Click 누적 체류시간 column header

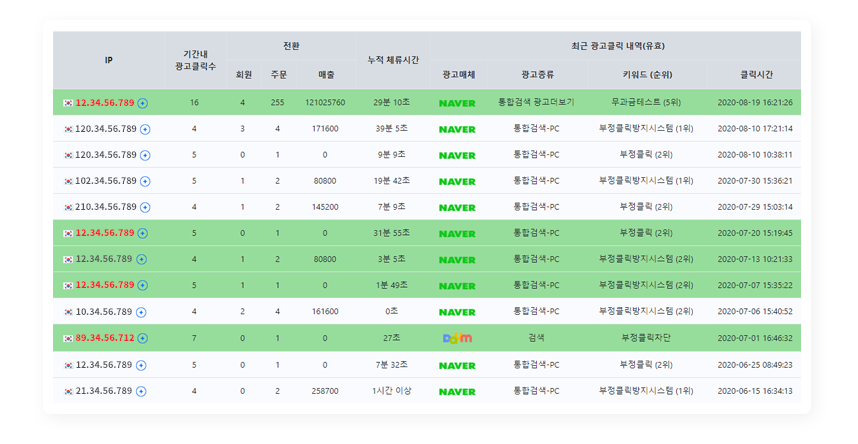tap(393, 60)
